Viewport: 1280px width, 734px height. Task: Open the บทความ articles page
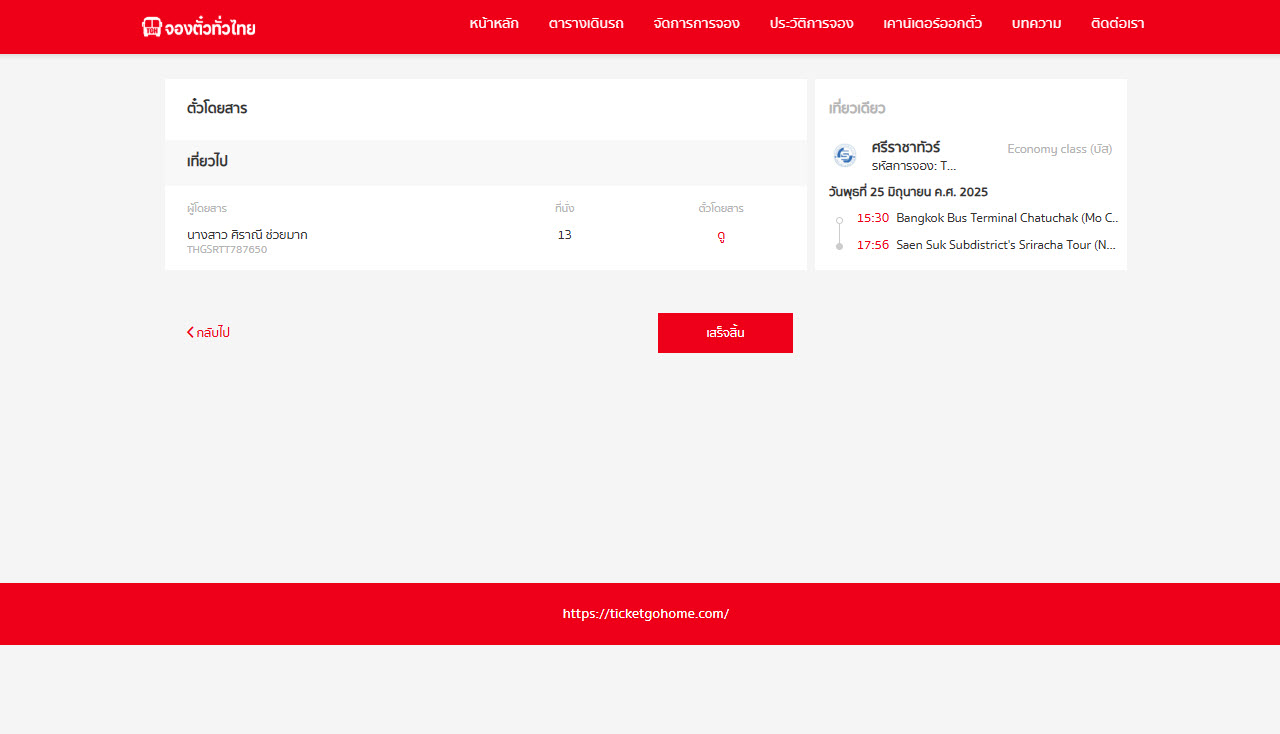(1036, 24)
